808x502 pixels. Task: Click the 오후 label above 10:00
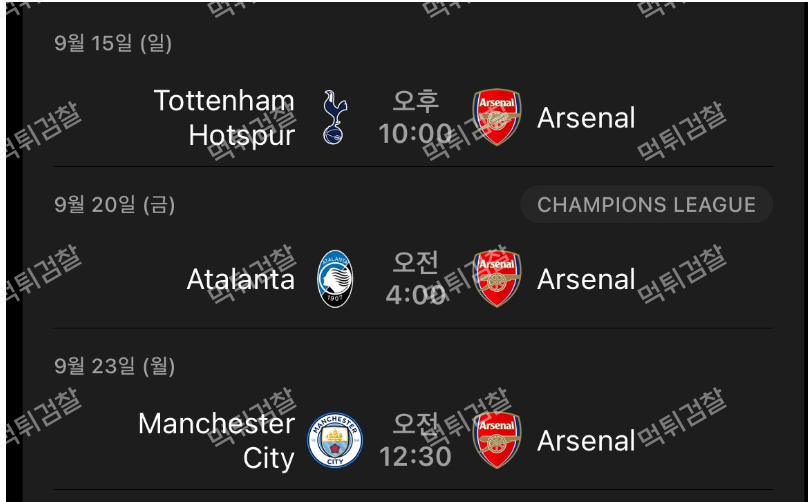(x=415, y=101)
